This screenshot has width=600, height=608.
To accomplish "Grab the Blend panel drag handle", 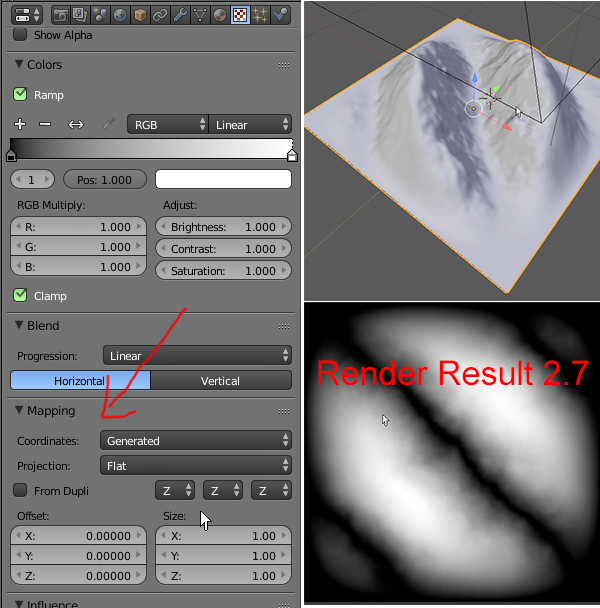I will [284, 326].
